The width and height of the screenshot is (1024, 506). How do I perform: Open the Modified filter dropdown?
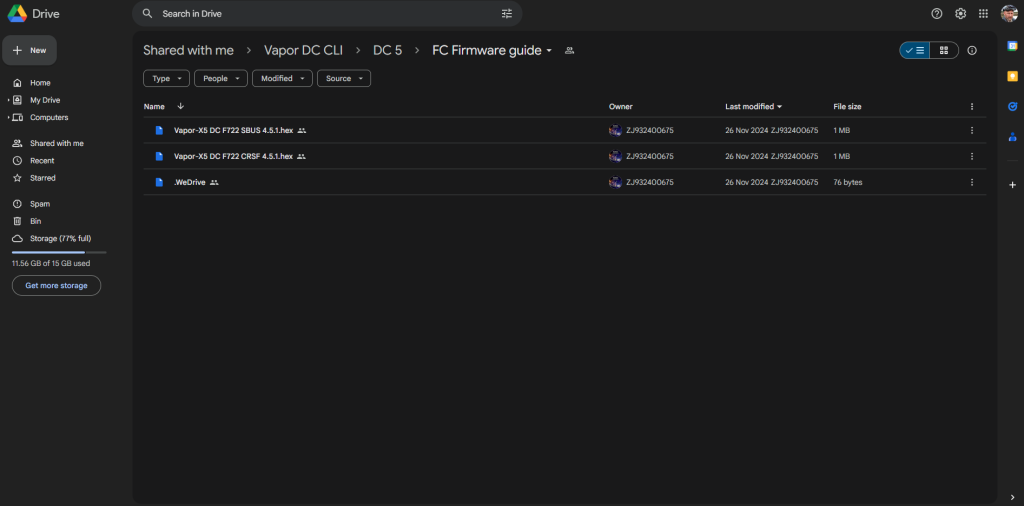[x=282, y=78]
